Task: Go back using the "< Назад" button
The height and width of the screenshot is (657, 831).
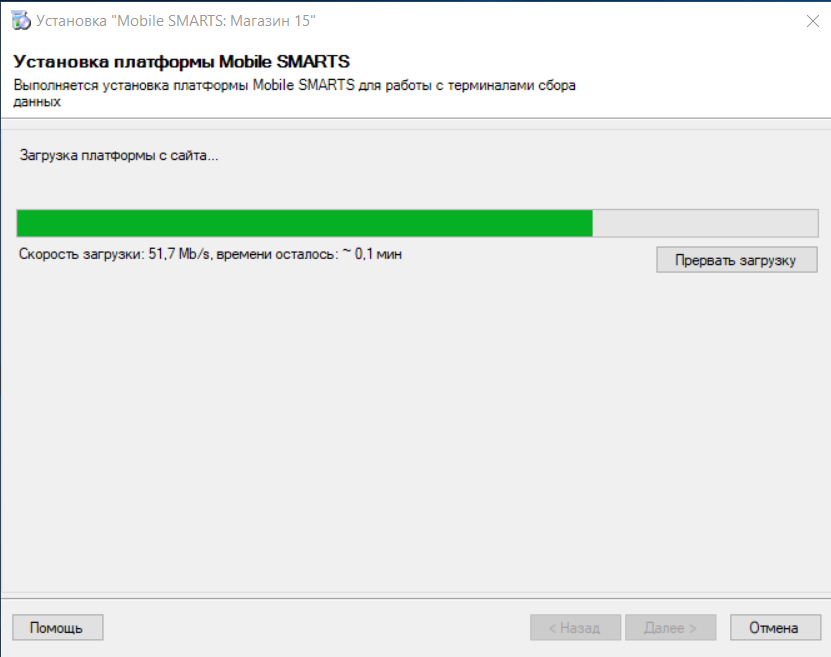Action: click(x=575, y=628)
